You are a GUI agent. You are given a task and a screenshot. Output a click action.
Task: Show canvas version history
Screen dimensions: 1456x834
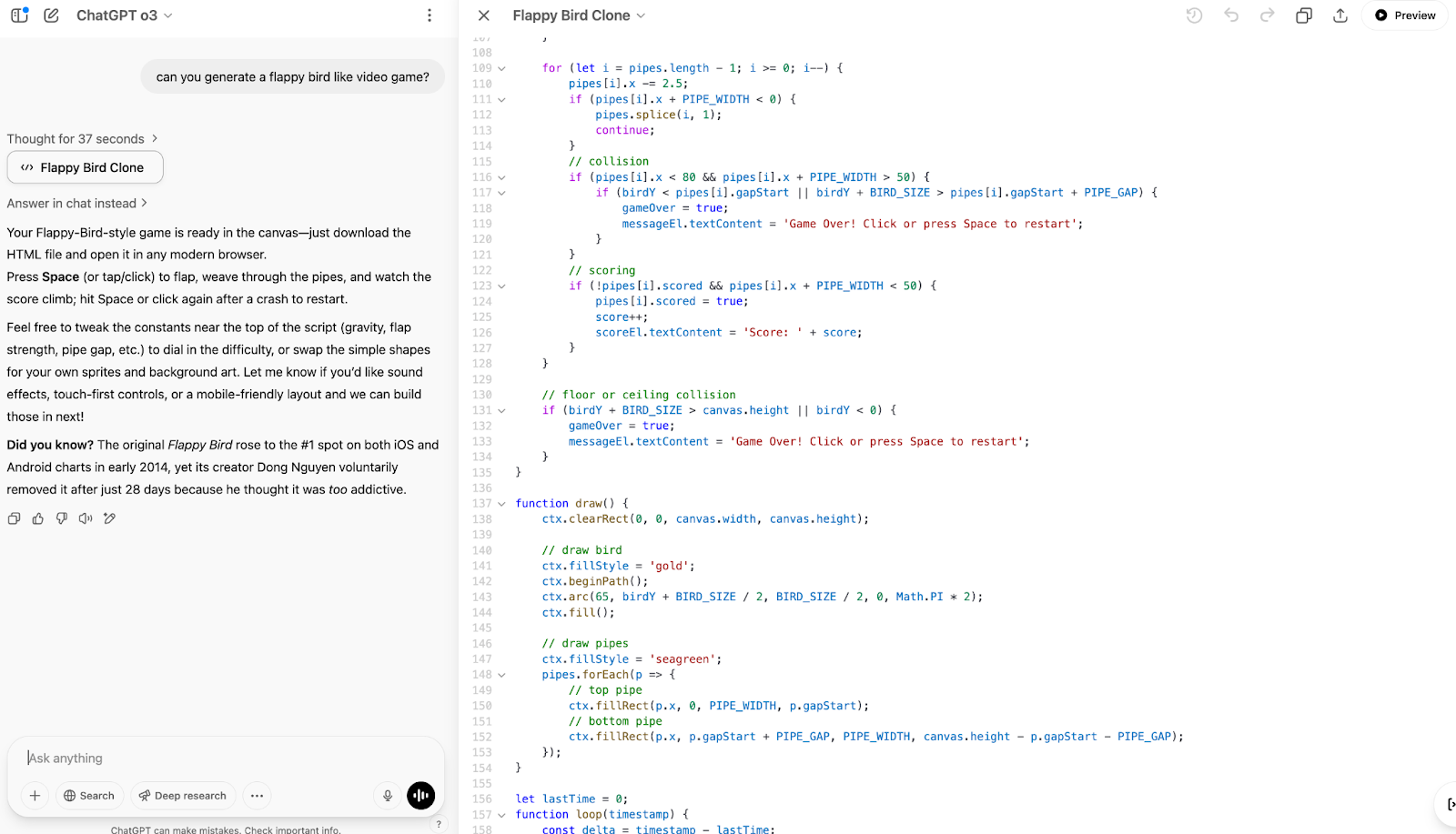click(1195, 15)
